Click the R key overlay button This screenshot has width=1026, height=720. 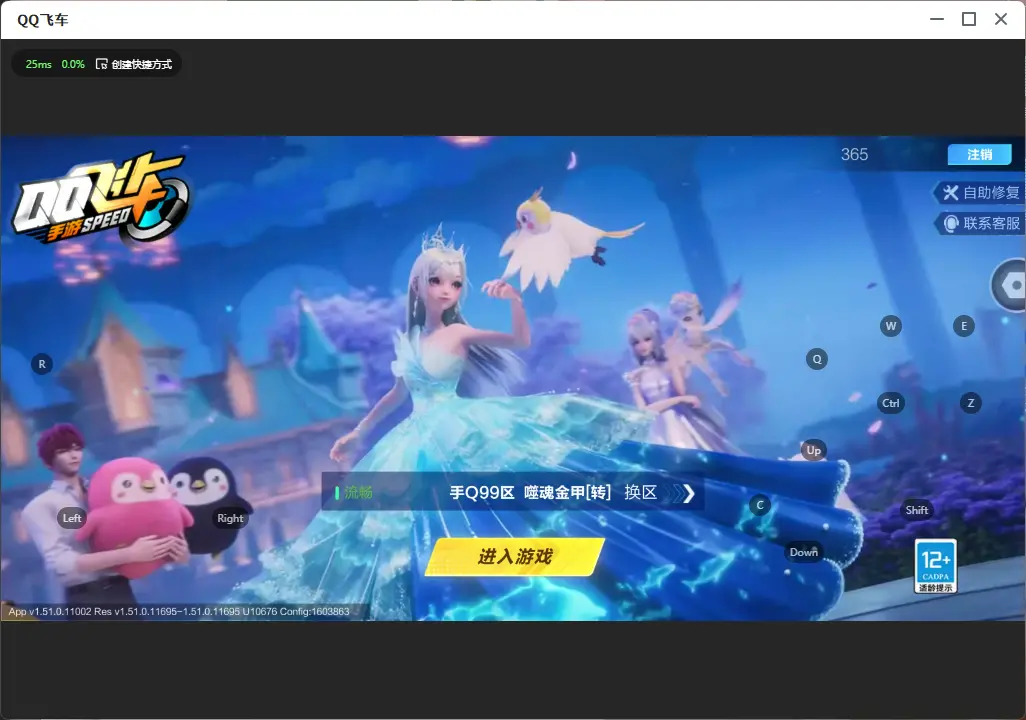pyautogui.click(x=42, y=364)
